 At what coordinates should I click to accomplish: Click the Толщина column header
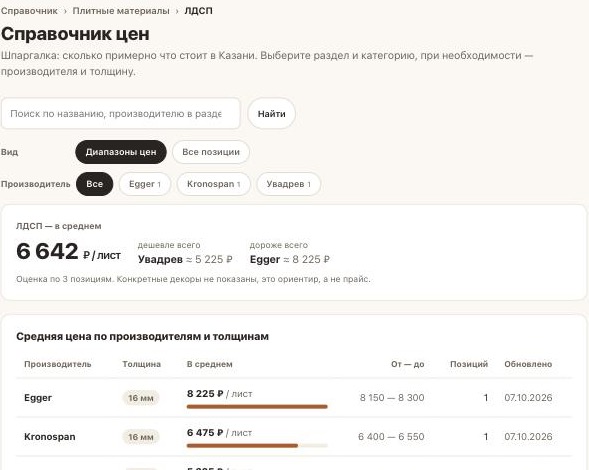coord(141,364)
